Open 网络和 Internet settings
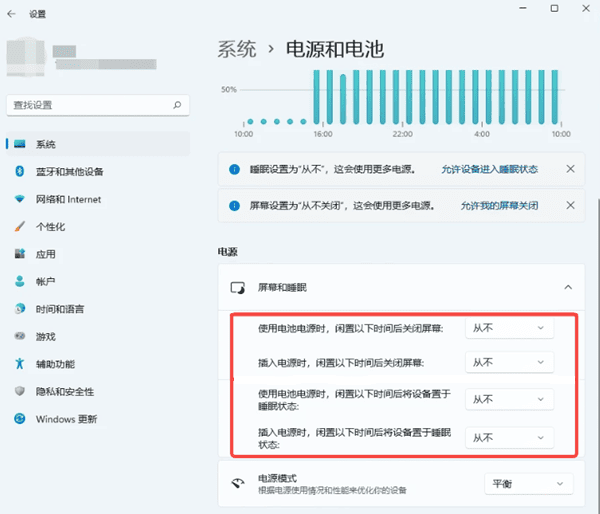 point(98,199)
